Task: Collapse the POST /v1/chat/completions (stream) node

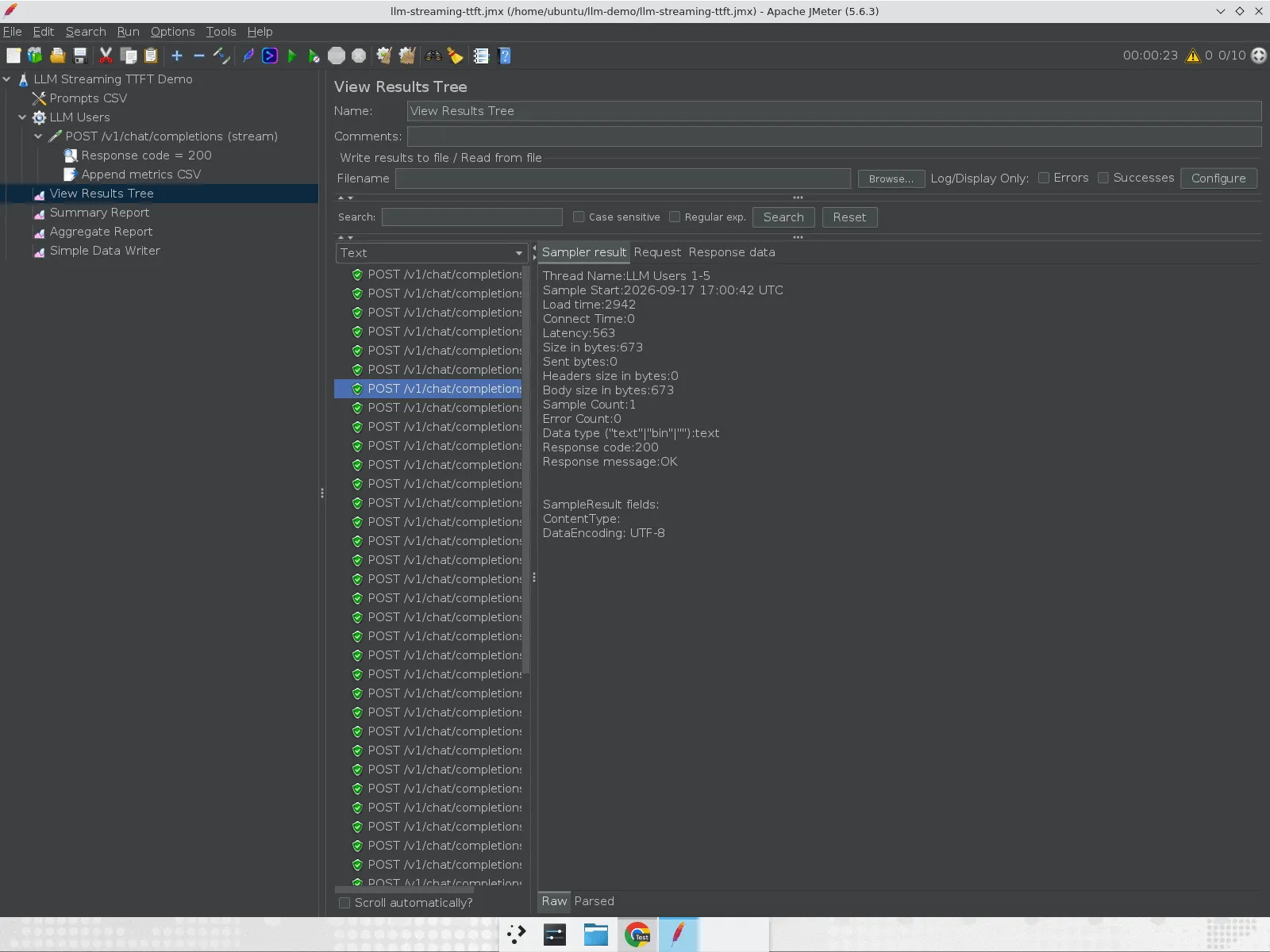Action: tap(38, 136)
